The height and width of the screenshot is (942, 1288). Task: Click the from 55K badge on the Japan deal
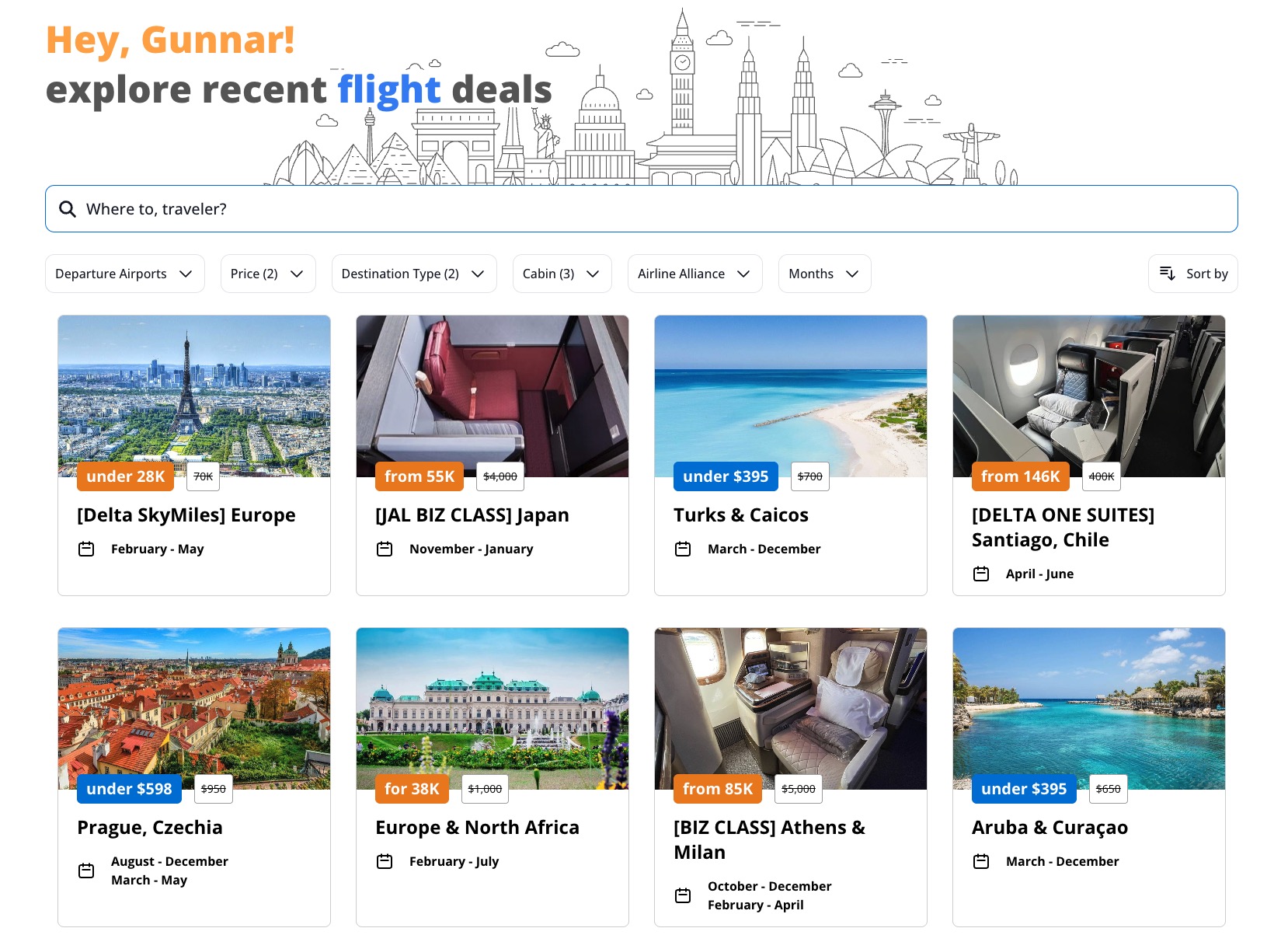tap(419, 476)
